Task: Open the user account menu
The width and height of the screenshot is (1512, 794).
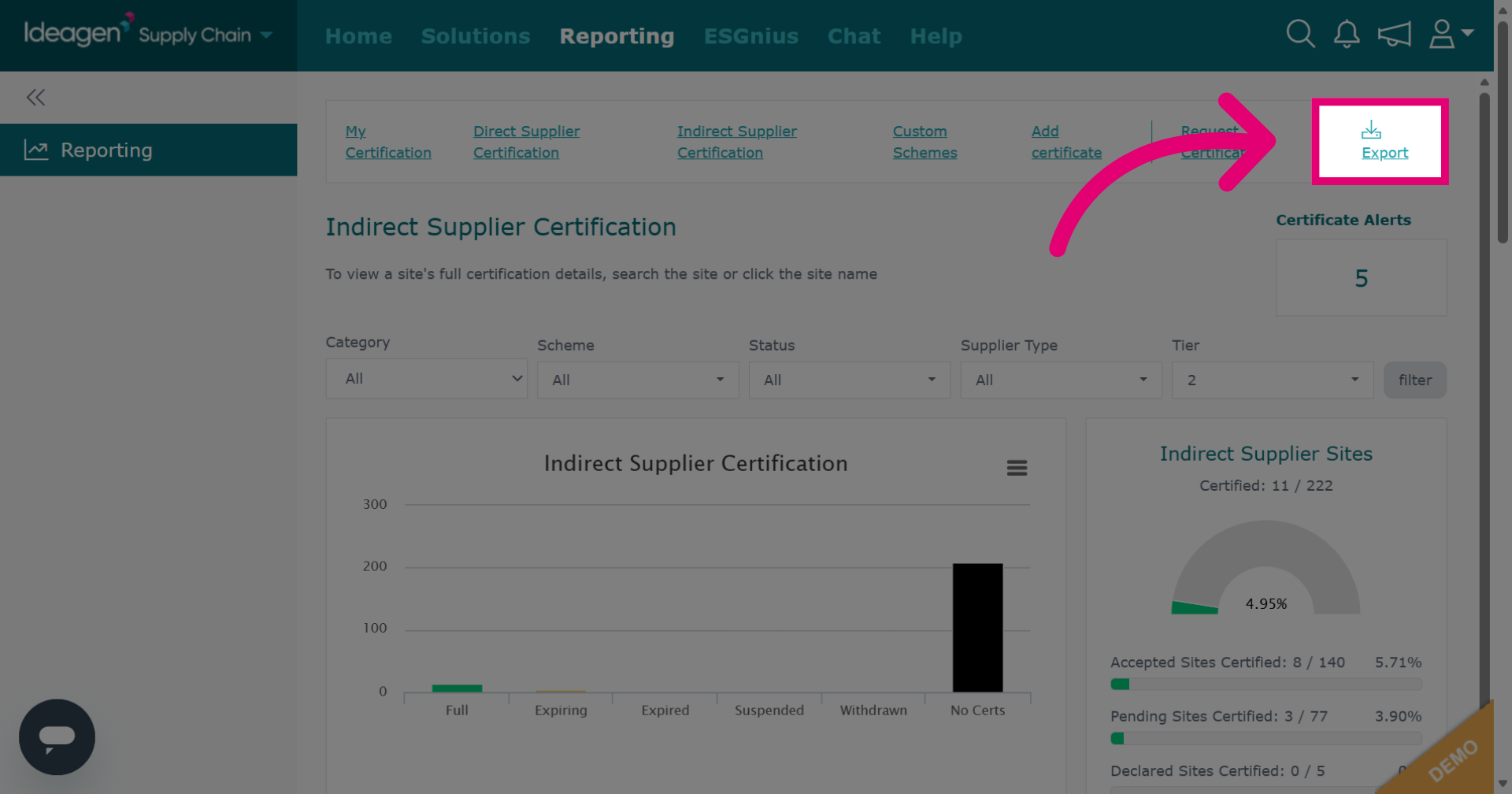Action: (1451, 34)
